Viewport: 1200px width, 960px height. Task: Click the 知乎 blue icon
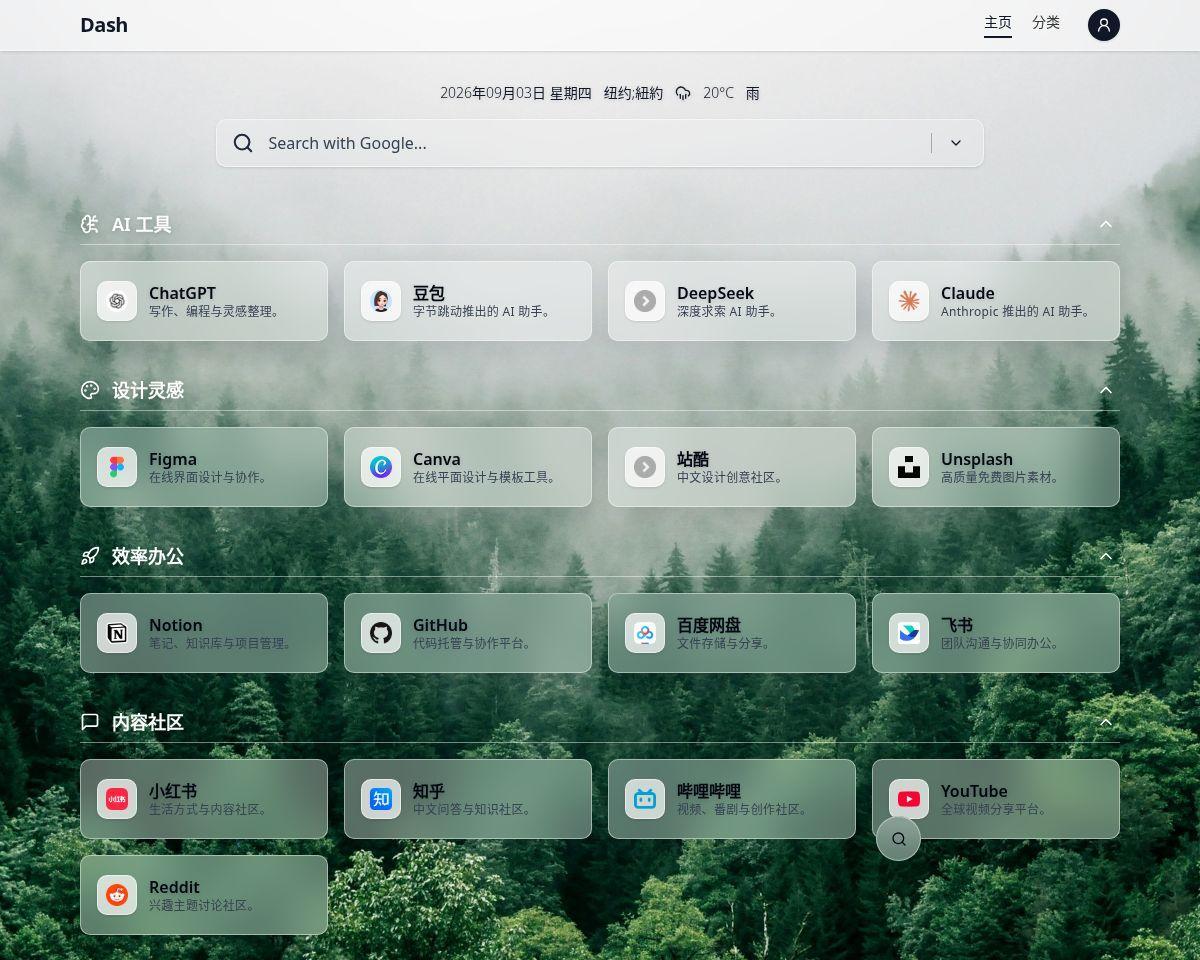381,799
